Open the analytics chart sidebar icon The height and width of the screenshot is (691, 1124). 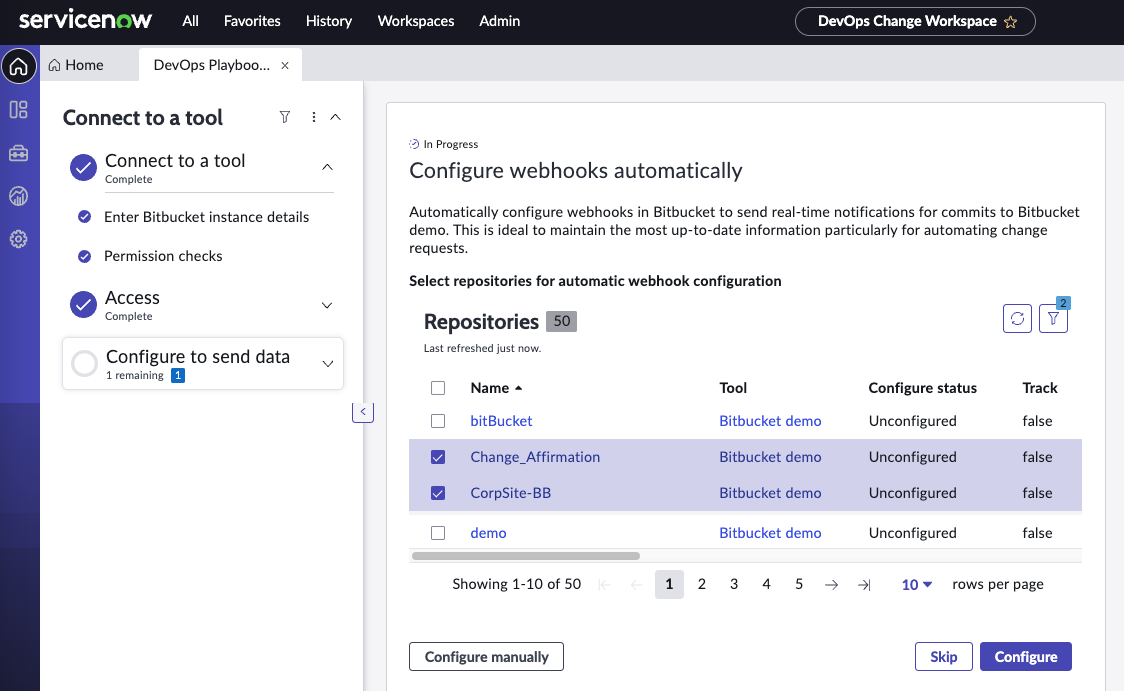pyautogui.click(x=19, y=196)
